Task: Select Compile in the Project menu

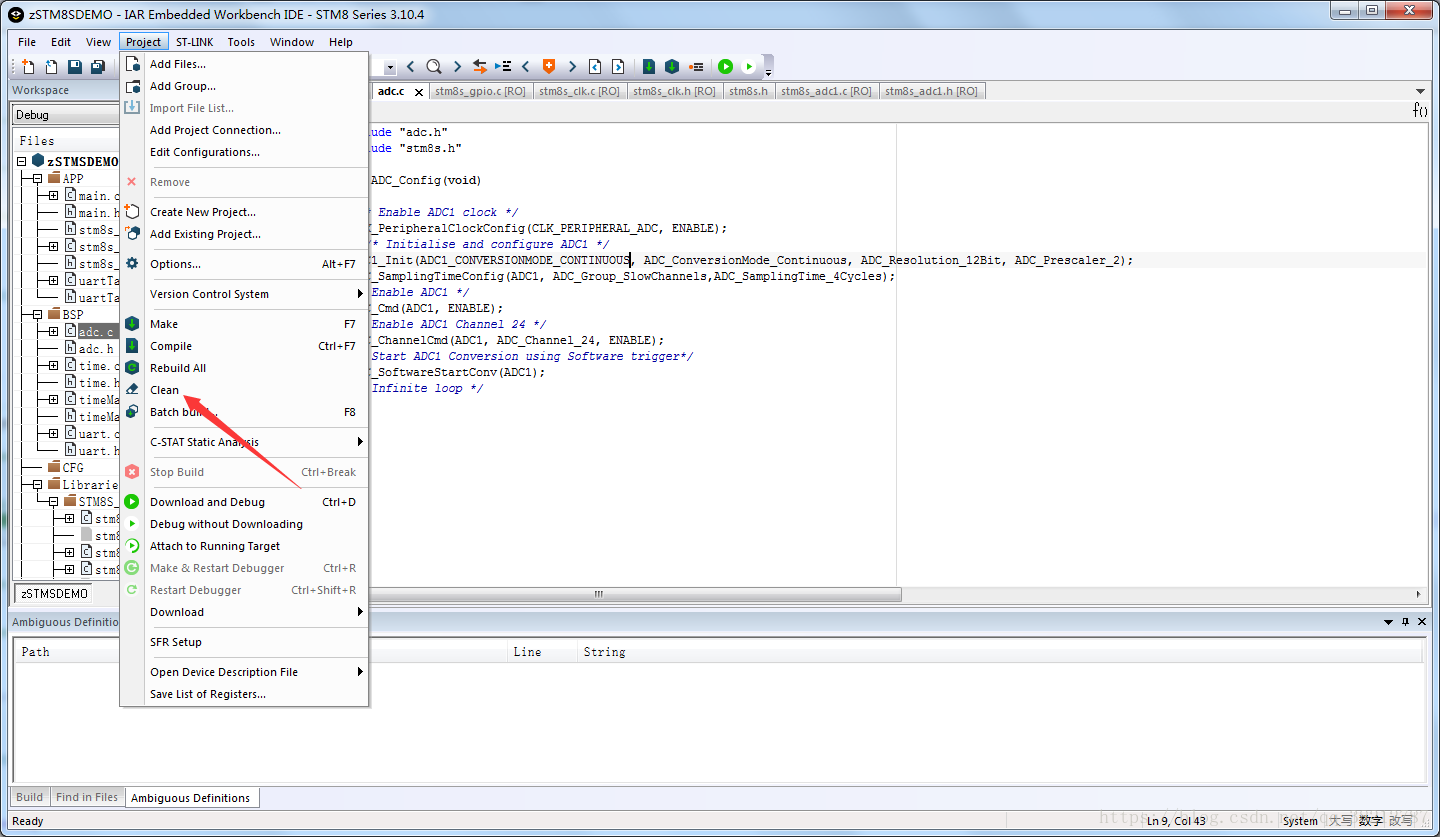Action: (x=244, y=346)
